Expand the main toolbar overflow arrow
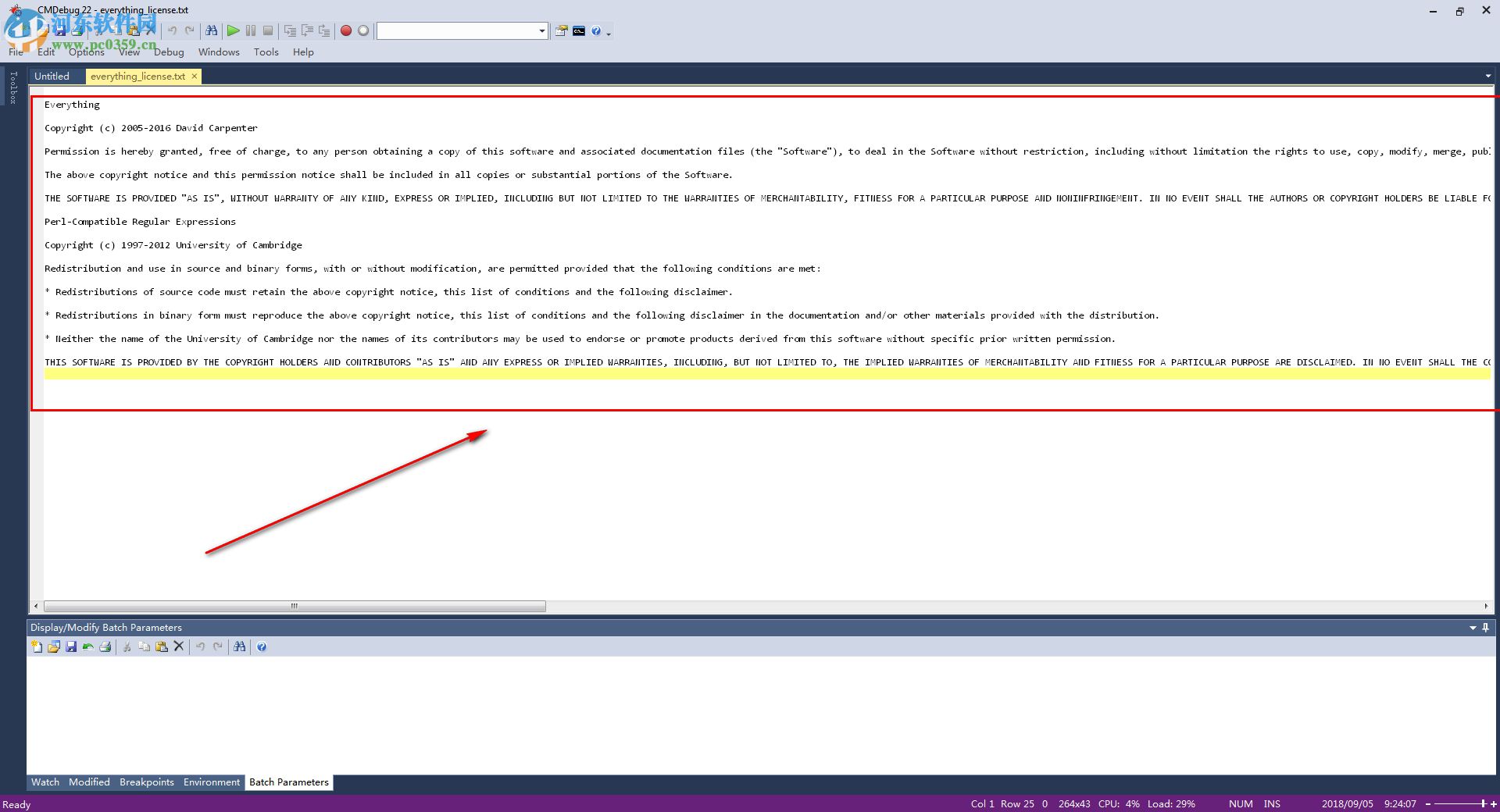 [609, 33]
